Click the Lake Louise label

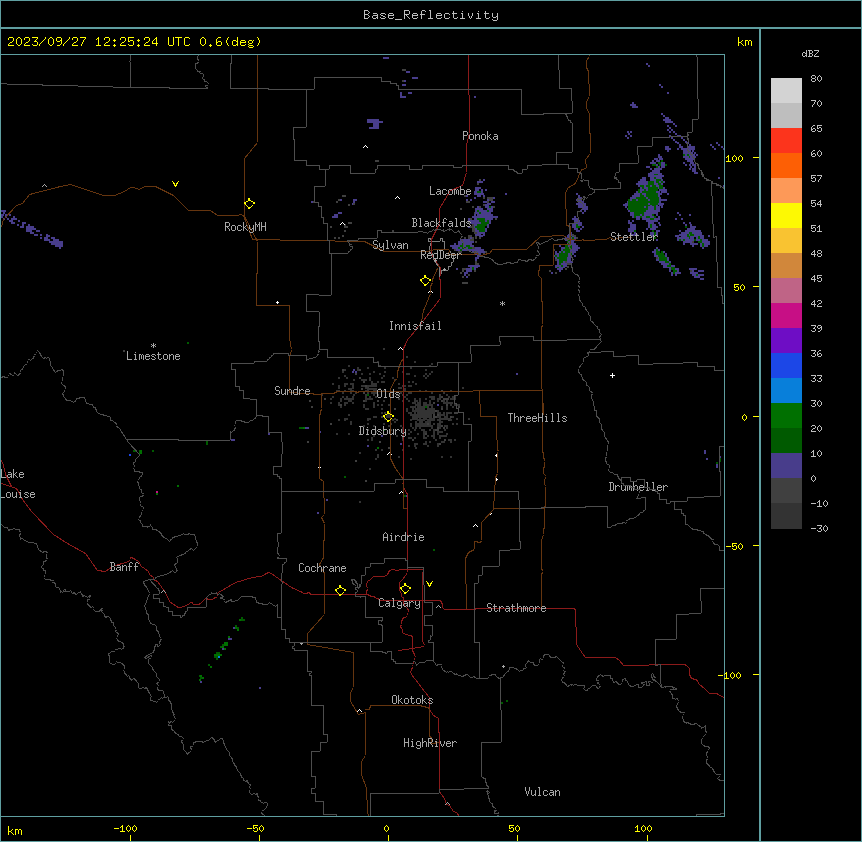pyautogui.click(x=18, y=484)
